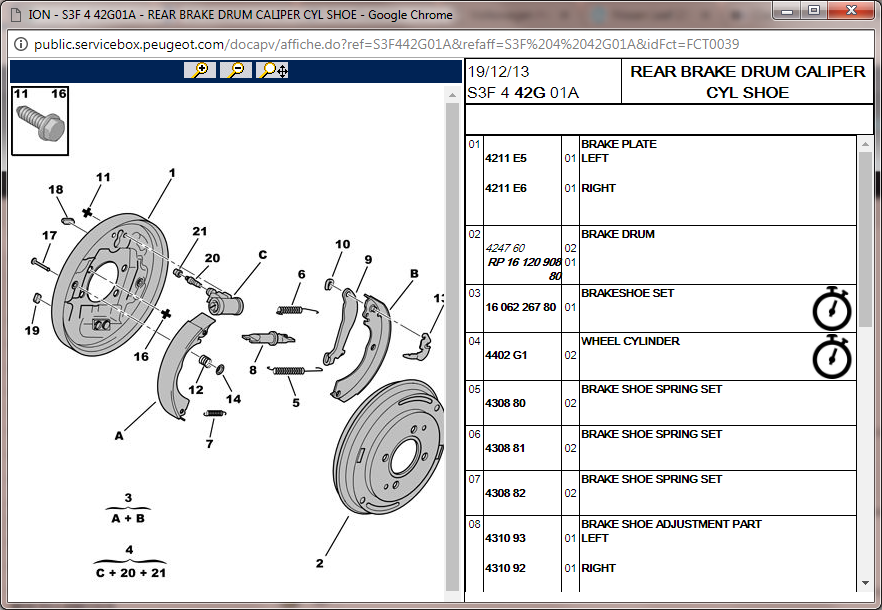Click BRAKE SHOE SPRING SET in row 07

(x=651, y=479)
